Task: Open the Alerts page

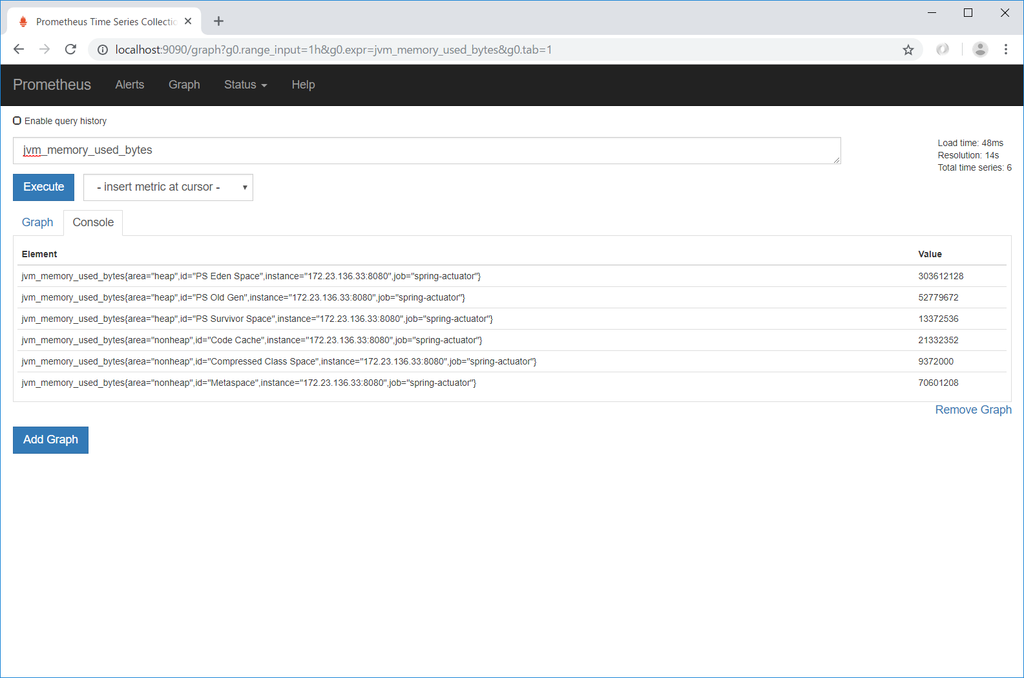Action: pyautogui.click(x=129, y=85)
